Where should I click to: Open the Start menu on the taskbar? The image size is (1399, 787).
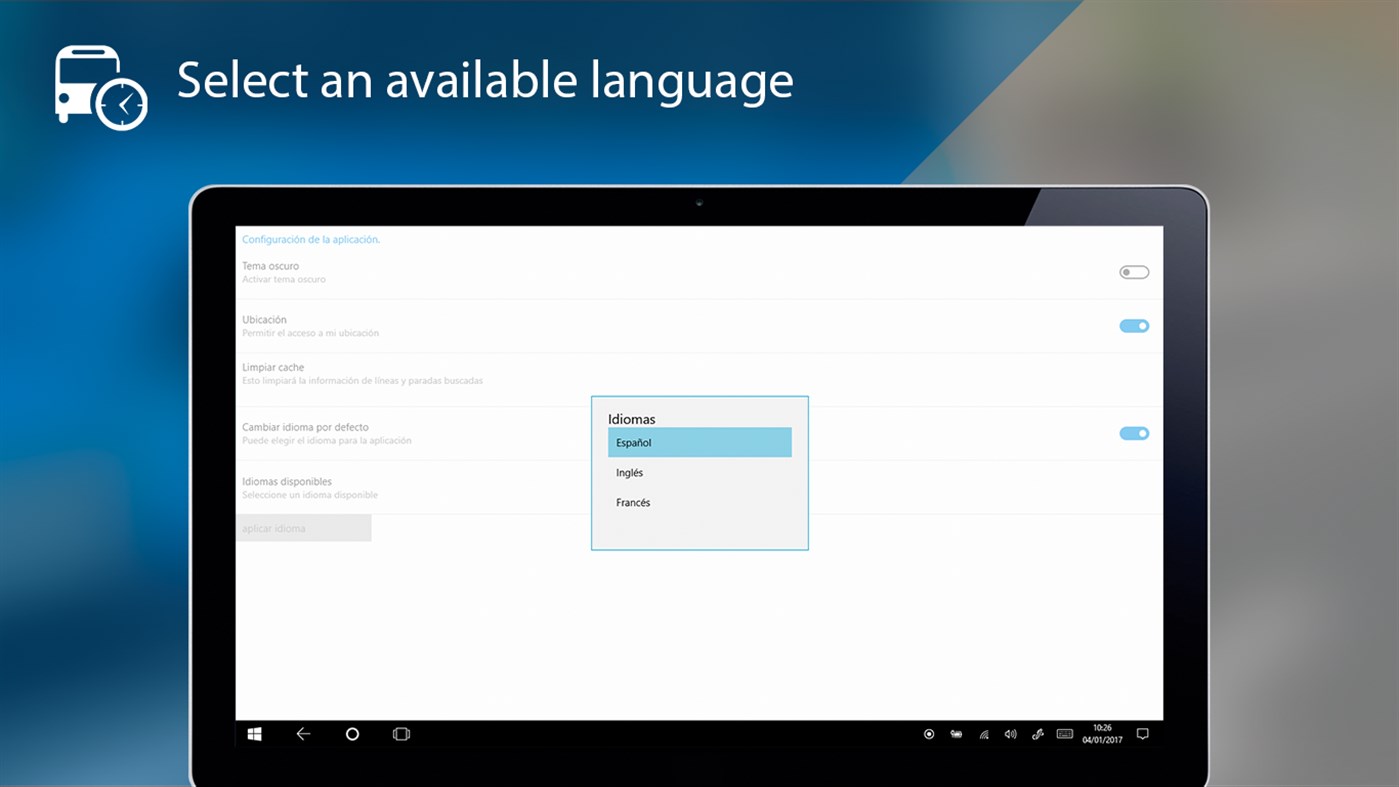(254, 733)
